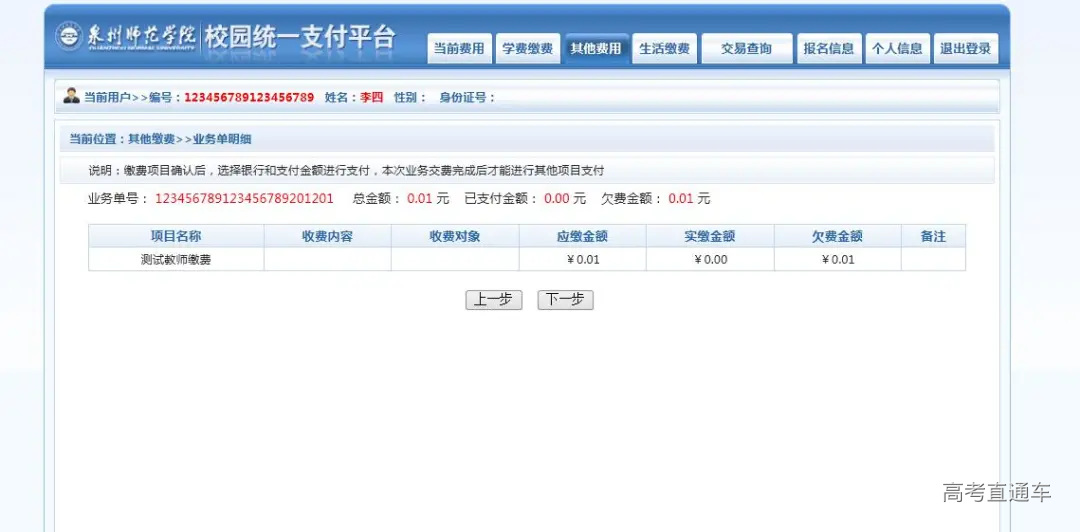Click 退出登录 to log out
The width and height of the screenshot is (1080, 532).
(x=966, y=49)
